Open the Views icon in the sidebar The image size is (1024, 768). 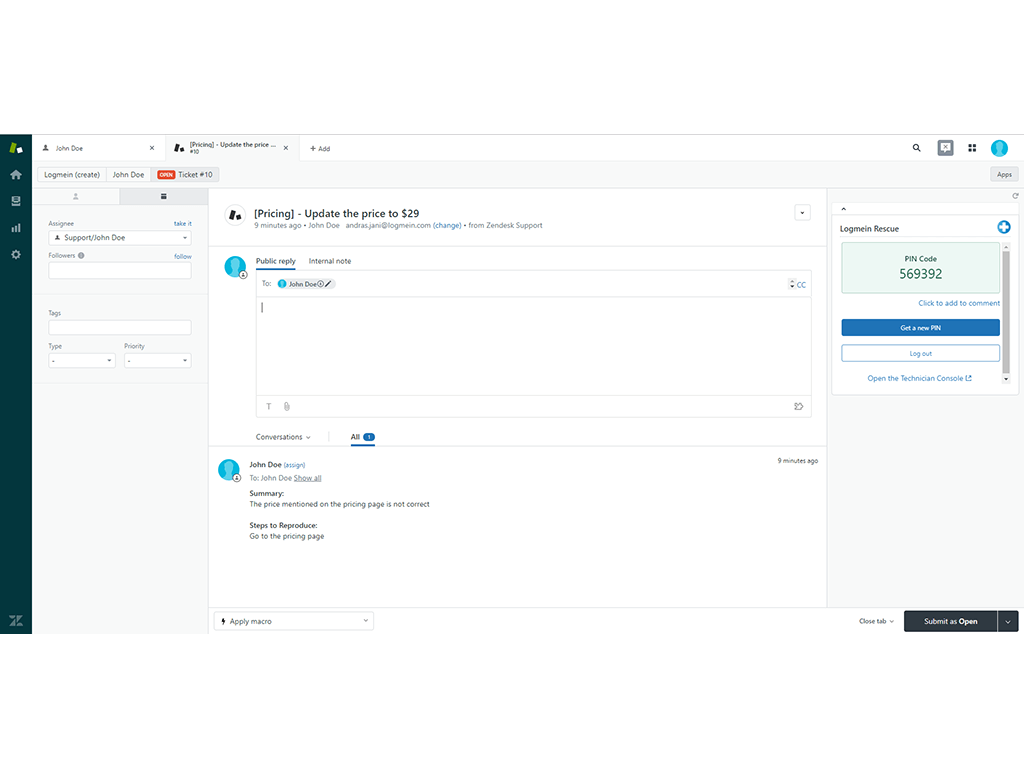point(16,201)
